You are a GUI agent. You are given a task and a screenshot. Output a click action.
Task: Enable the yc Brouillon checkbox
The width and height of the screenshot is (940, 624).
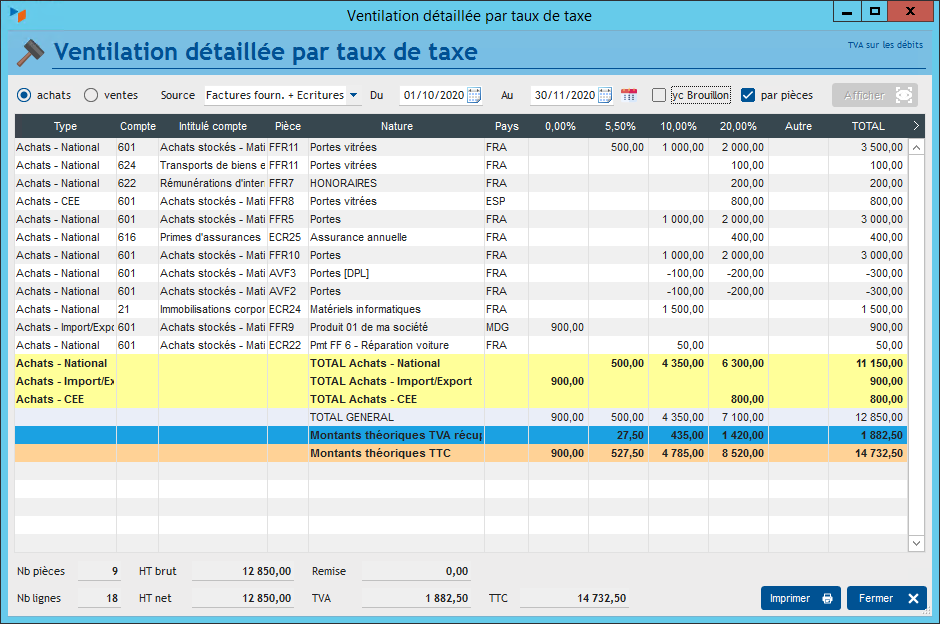pyautogui.click(x=659, y=95)
